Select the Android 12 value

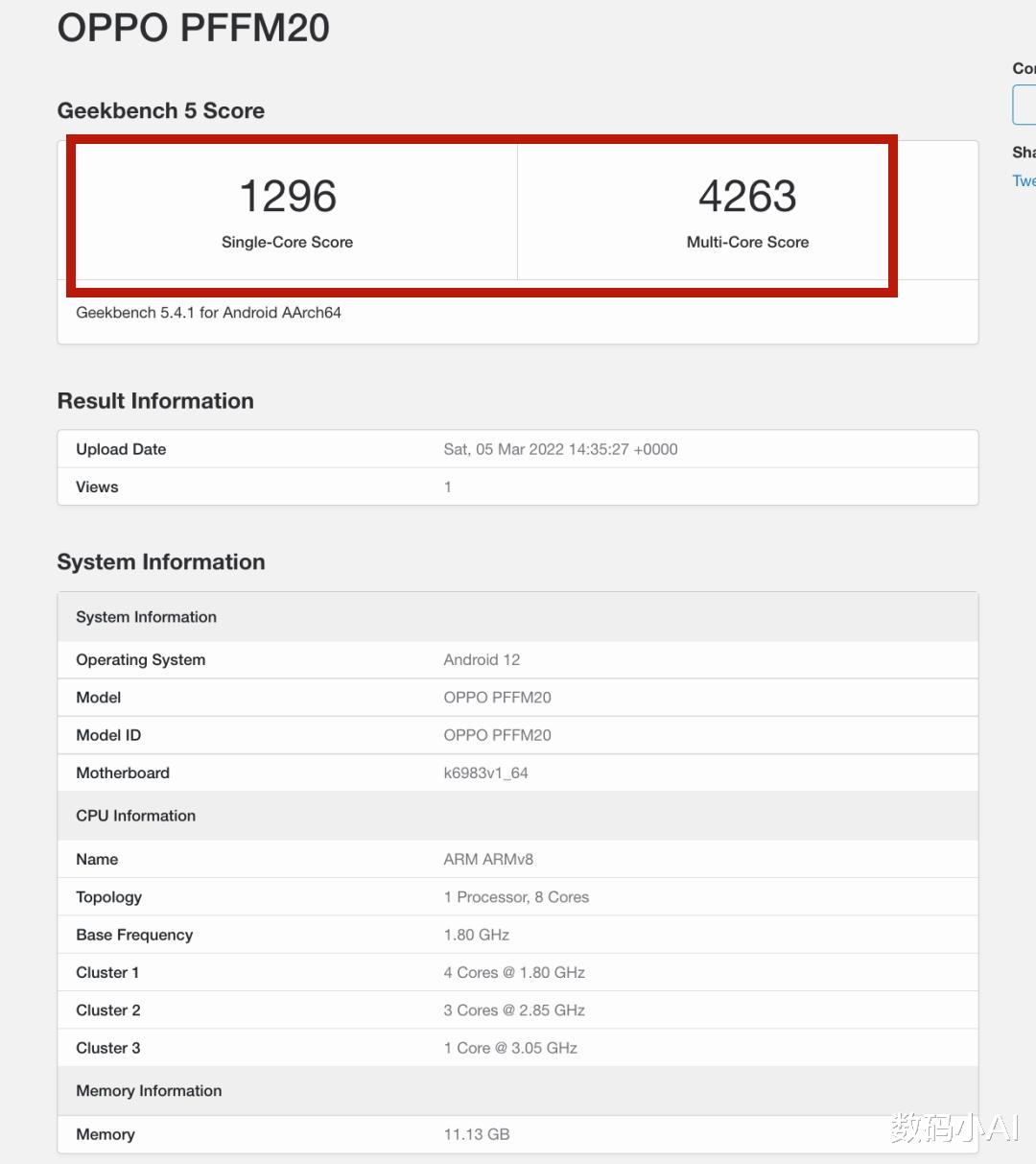click(x=482, y=660)
